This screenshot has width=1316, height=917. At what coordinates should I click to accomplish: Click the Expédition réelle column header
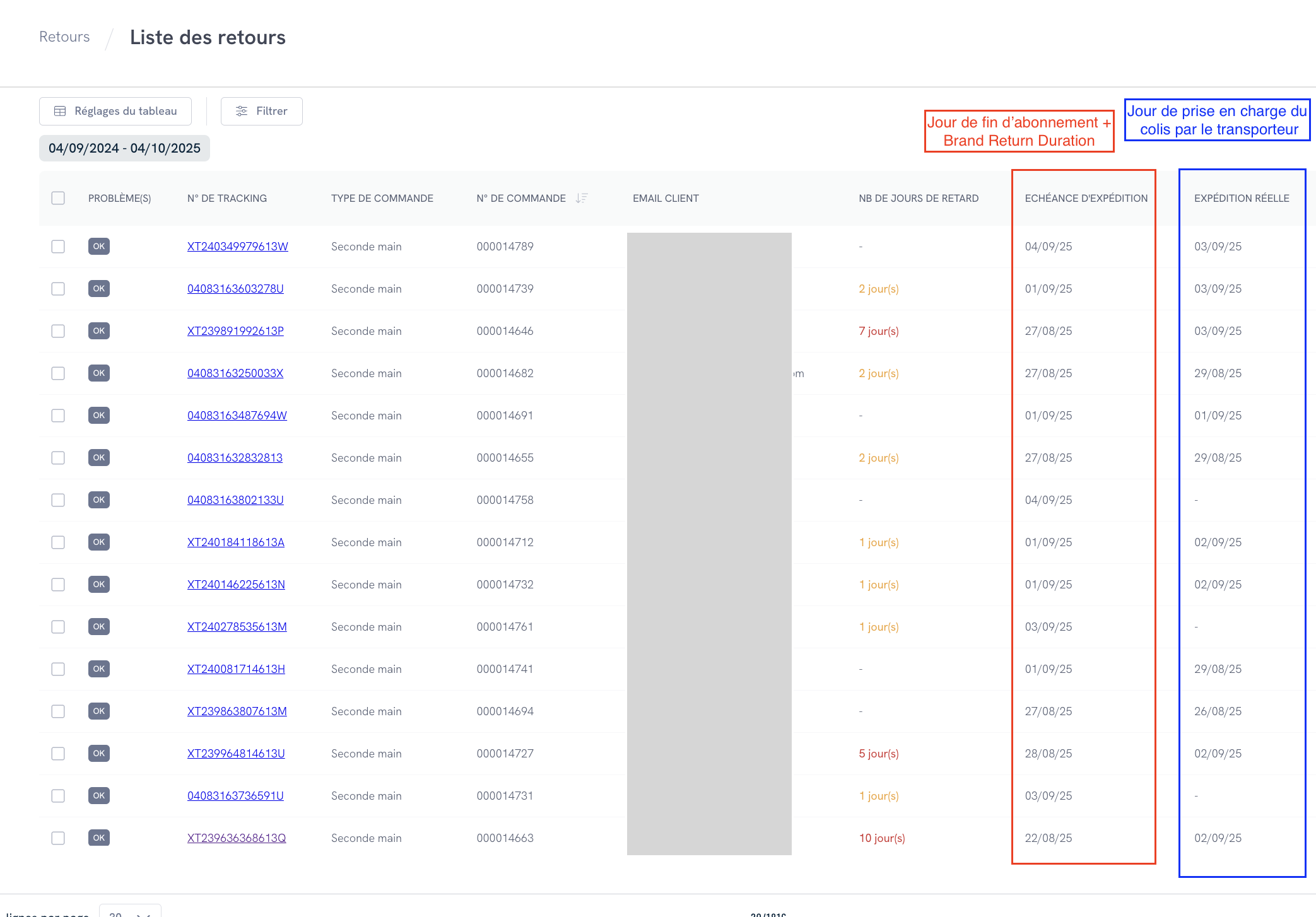coord(1241,198)
